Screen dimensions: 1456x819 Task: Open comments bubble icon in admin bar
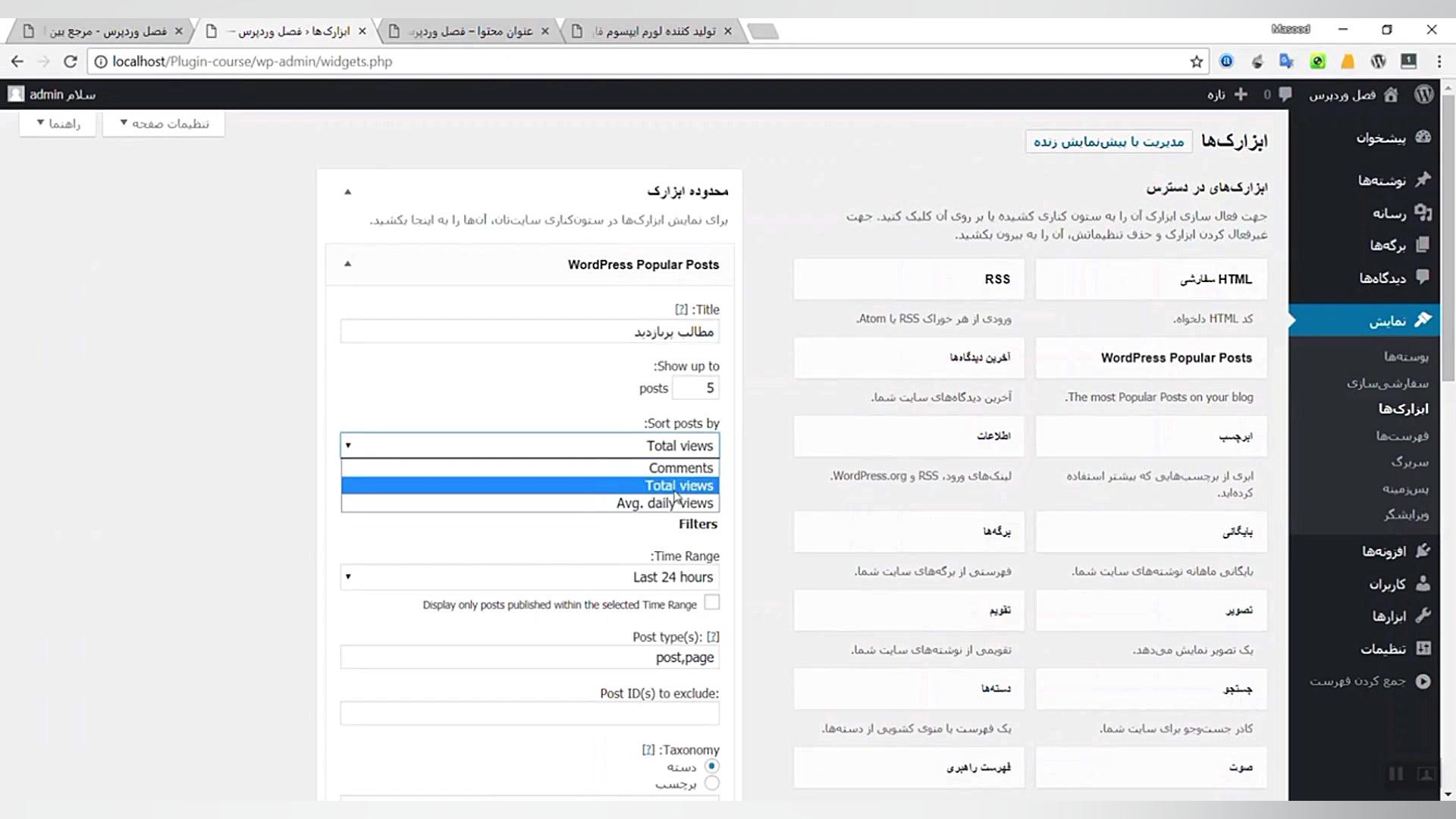[x=1285, y=94]
